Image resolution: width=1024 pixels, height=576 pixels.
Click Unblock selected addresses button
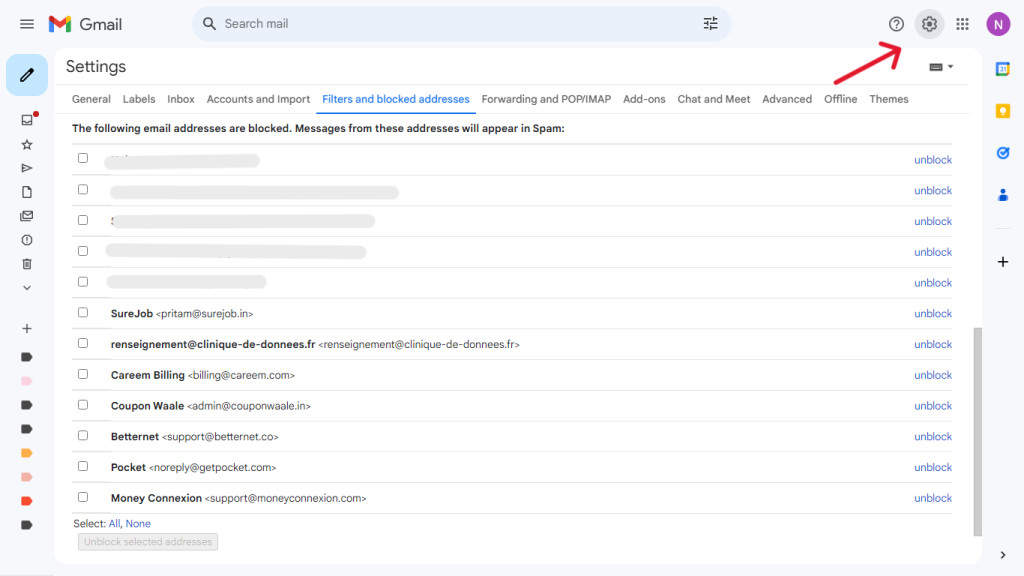148,542
